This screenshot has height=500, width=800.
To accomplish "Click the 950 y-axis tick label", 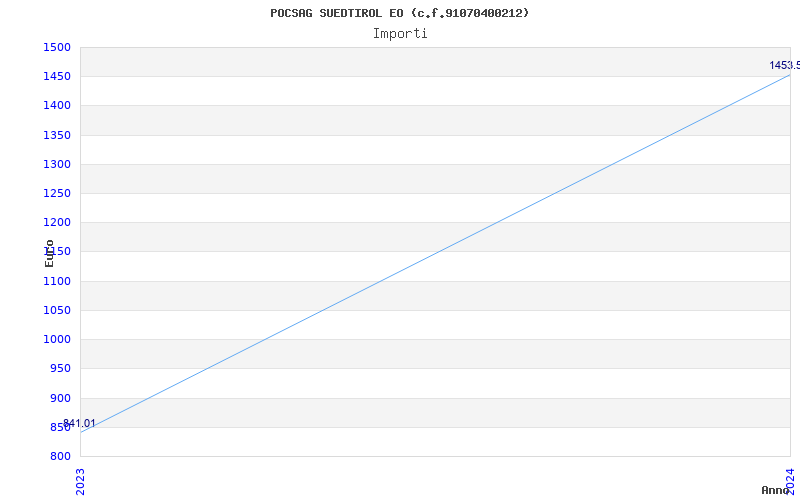I will tap(60, 368).
